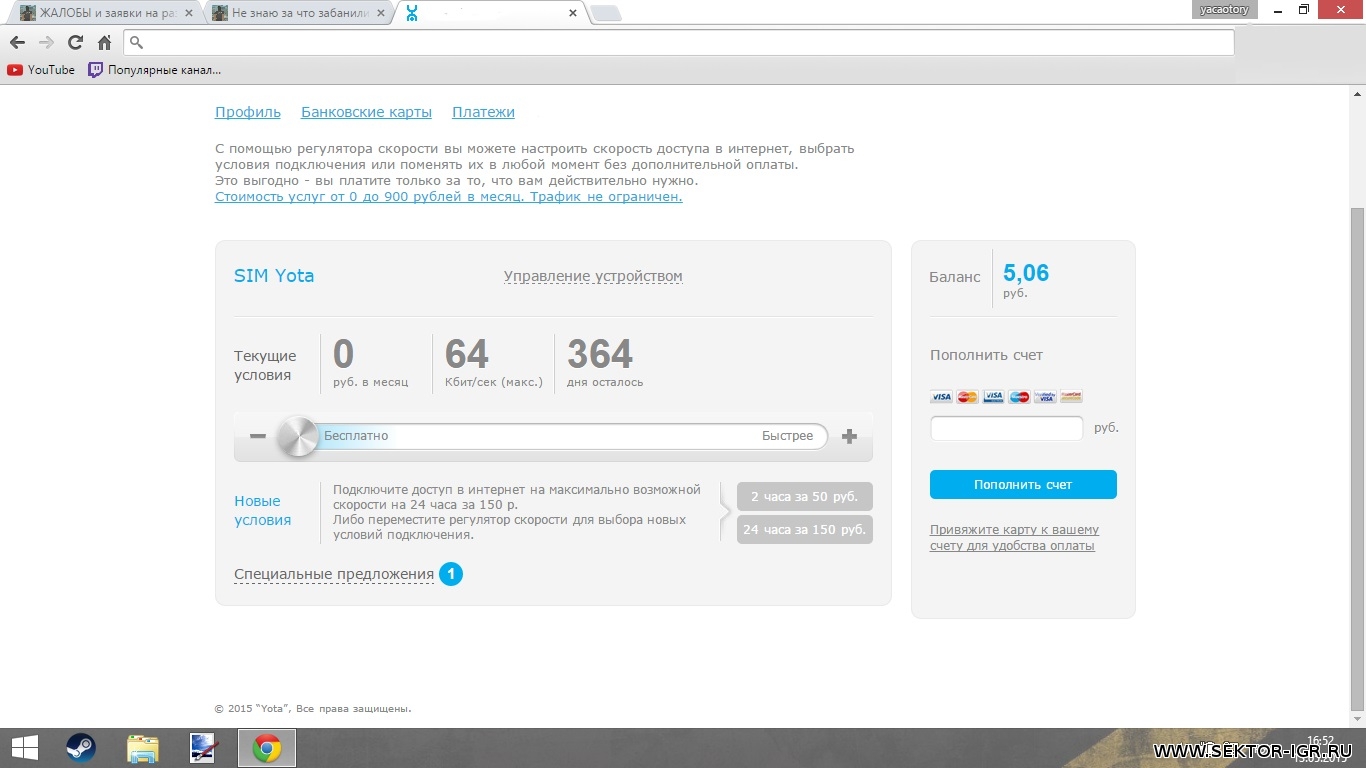Go back with the browser back arrow
Screen dimensions: 1366x768
[x=17, y=42]
